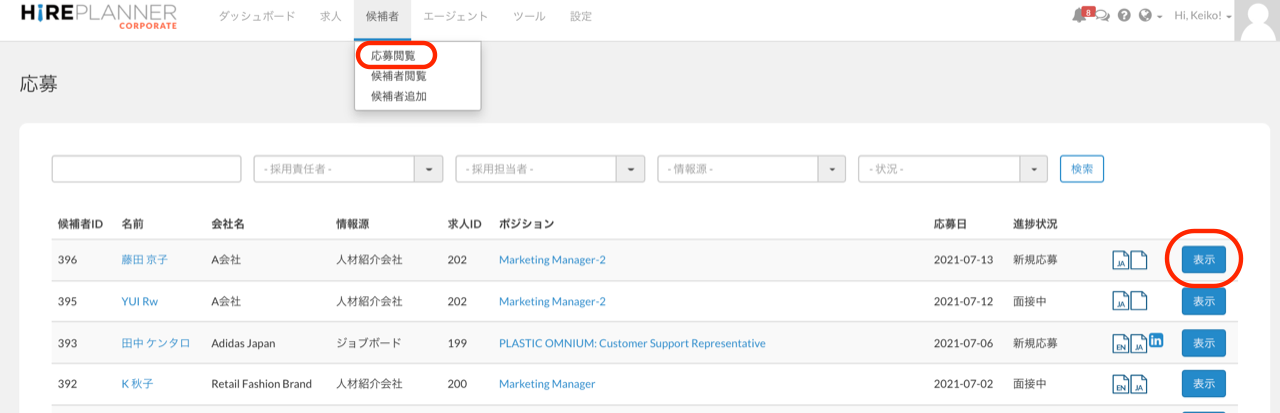Image resolution: width=1280 pixels, height=413 pixels.
Task: Expand the 情報源 filter dropdown
Action: point(831,170)
